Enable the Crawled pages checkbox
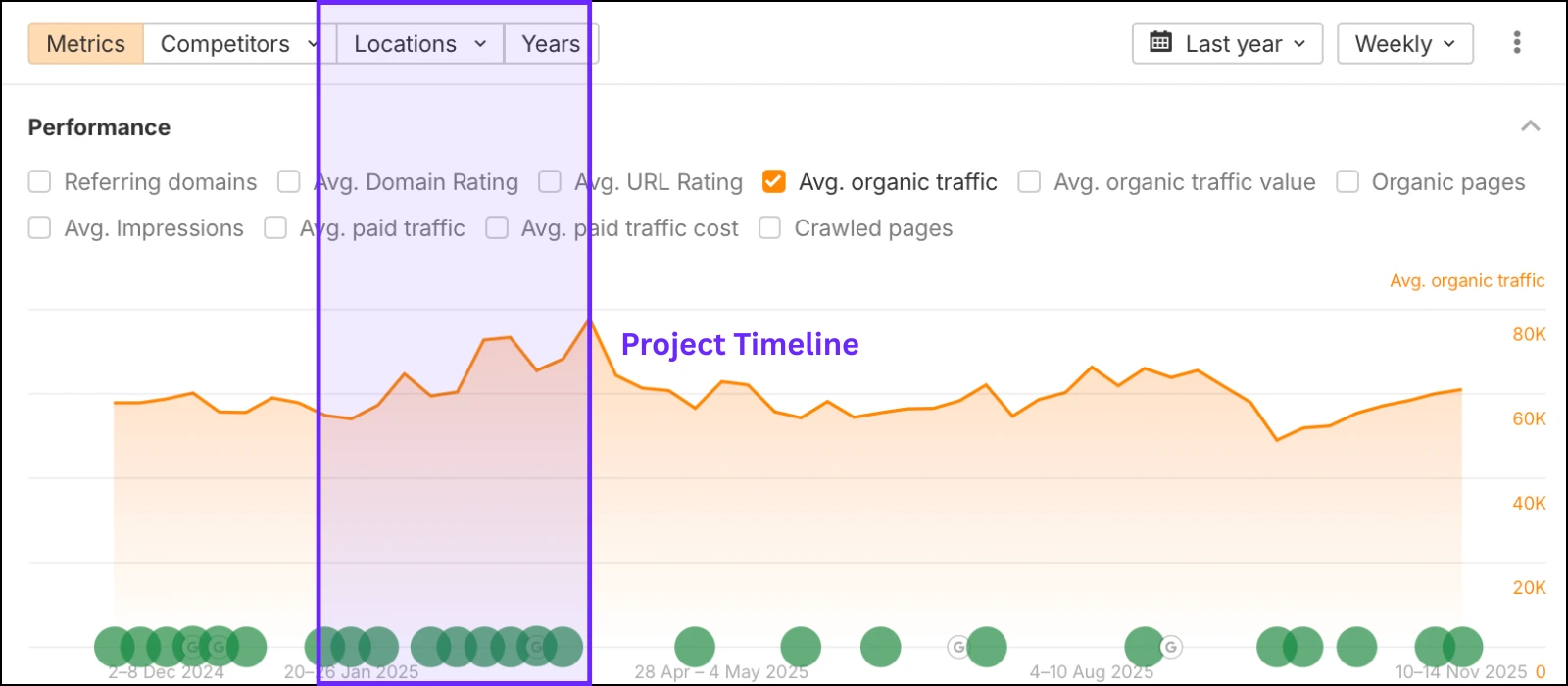Screen dimensions: 1568x686 pyautogui.click(x=769, y=227)
